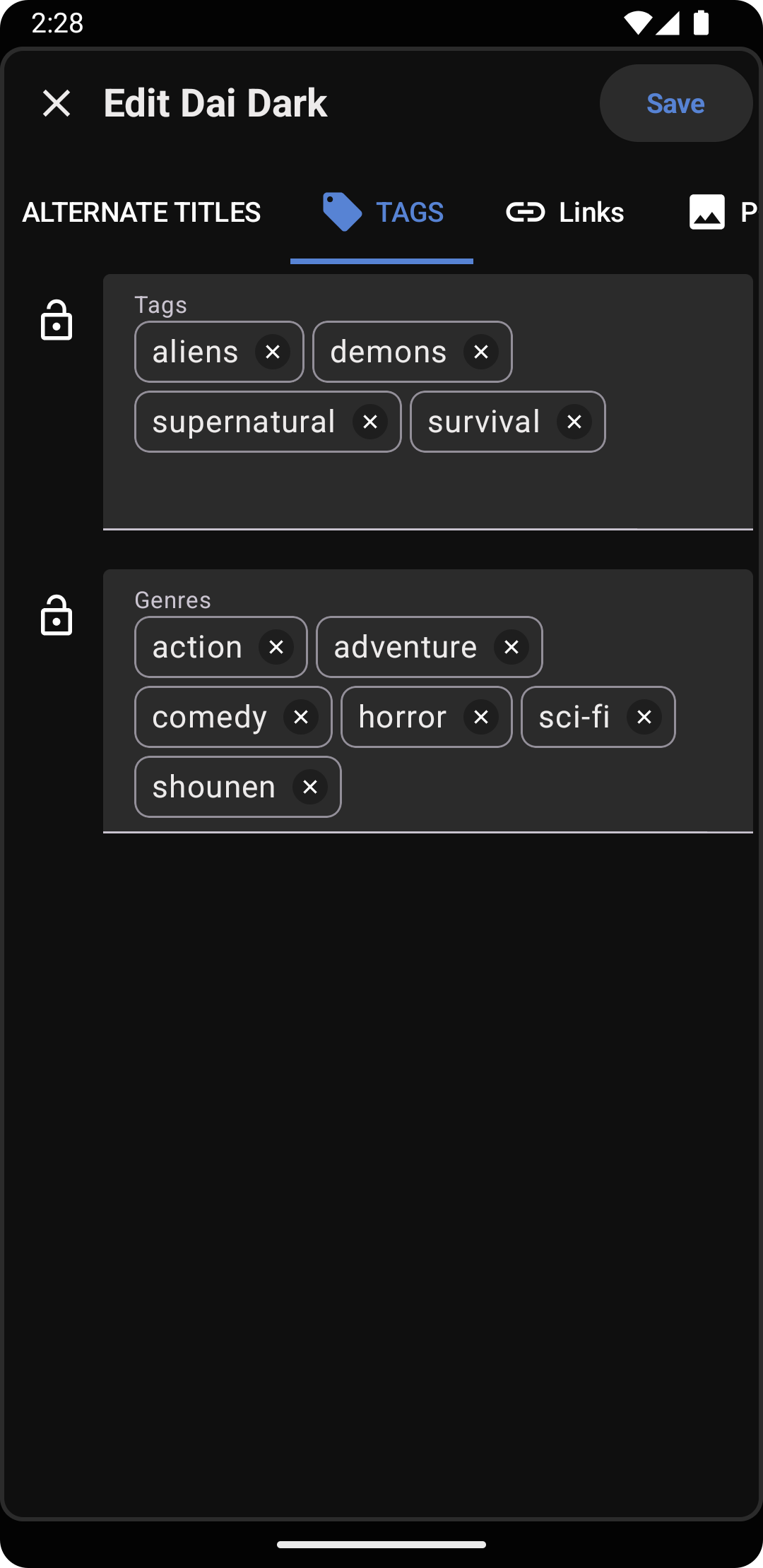Save the manga edits
Image resolution: width=763 pixels, height=1568 pixels.
click(x=675, y=103)
